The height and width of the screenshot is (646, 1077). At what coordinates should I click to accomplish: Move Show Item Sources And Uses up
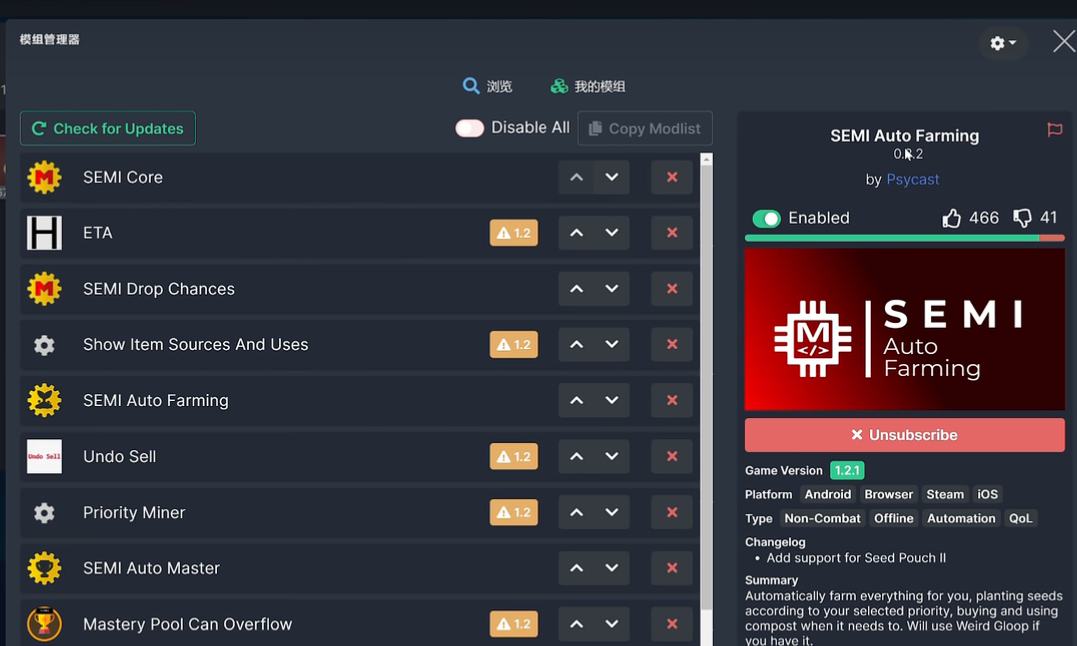(x=576, y=345)
